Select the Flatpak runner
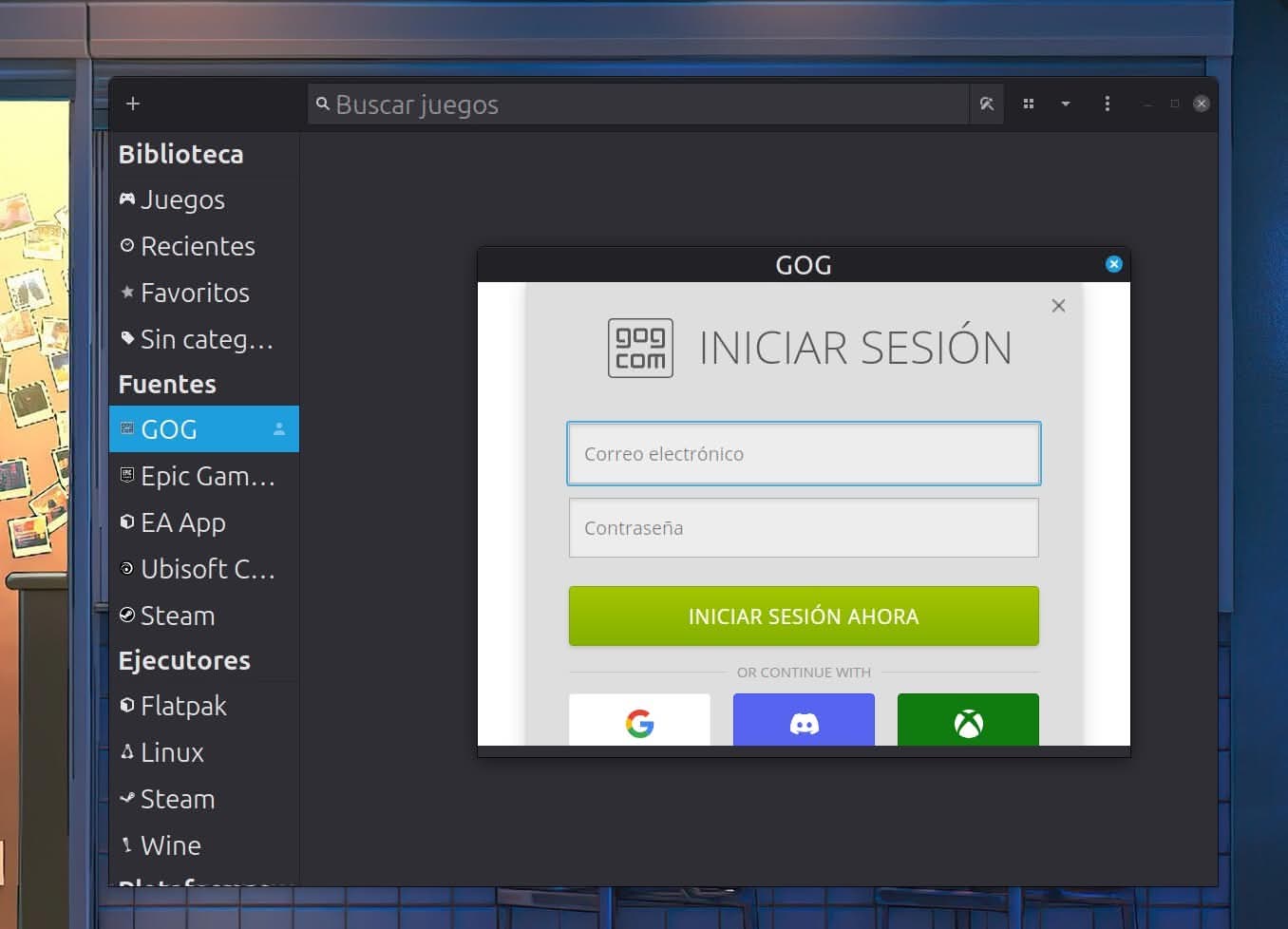Image resolution: width=1288 pixels, height=929 pixels. click(x=183, y=706)
